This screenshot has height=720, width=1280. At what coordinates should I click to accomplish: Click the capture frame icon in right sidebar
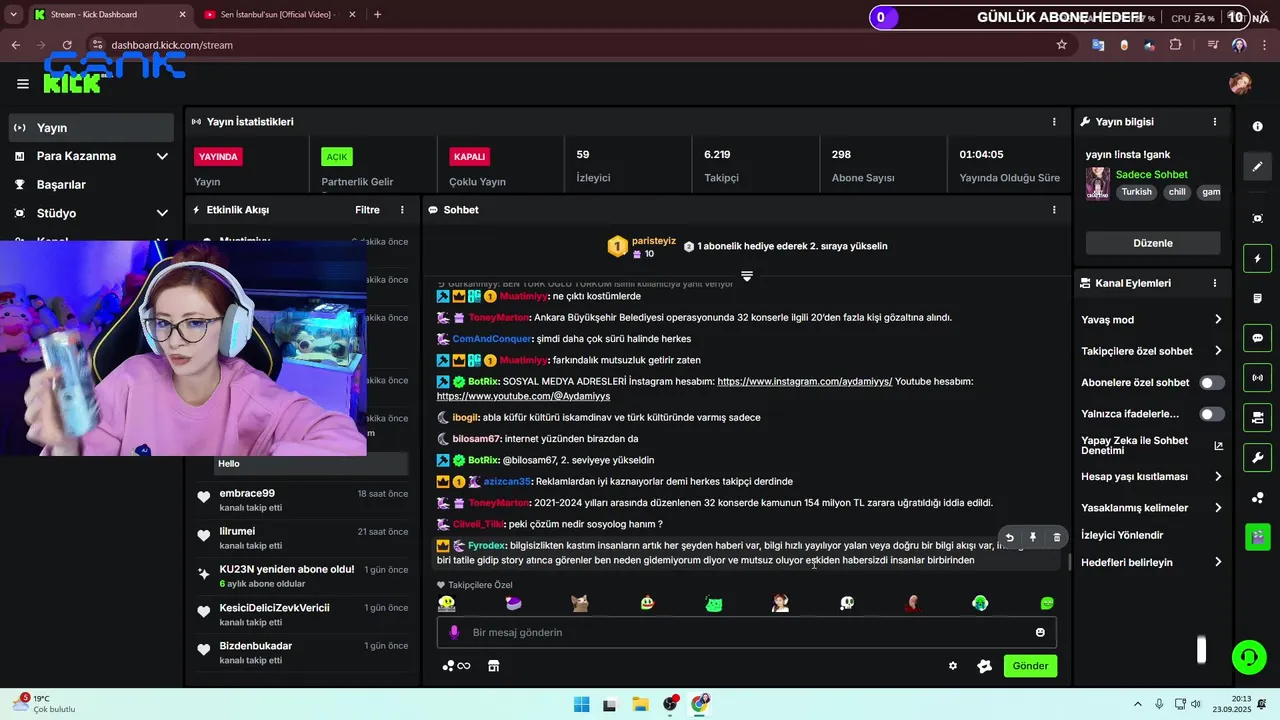point(1257,218)
